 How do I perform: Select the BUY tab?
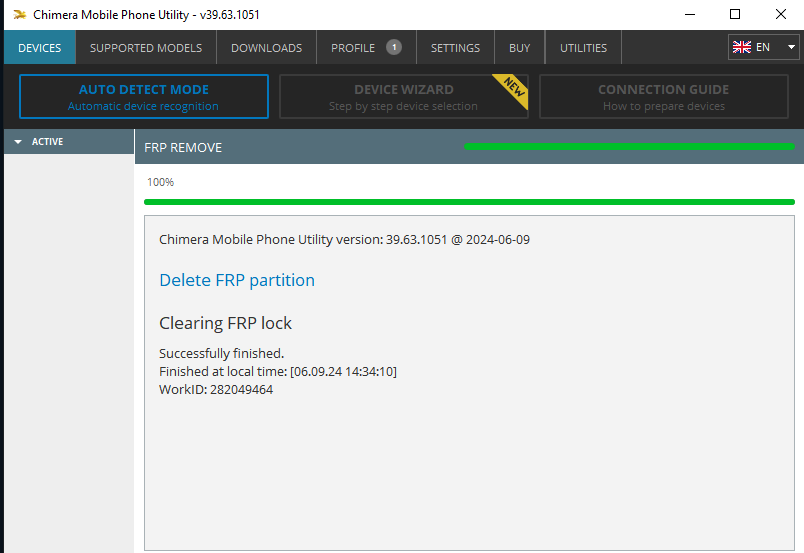click(x=519, y=48)
